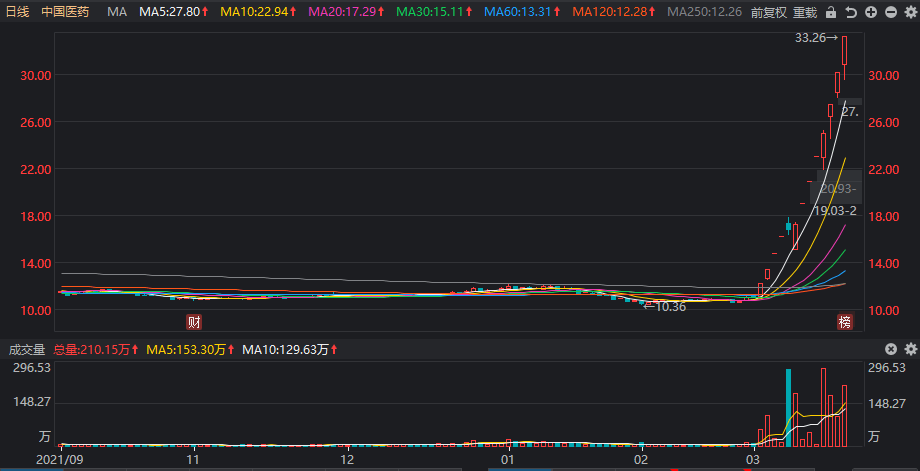
Task: Toggle the MA10:22.94 average line
Action: (258, 12)
